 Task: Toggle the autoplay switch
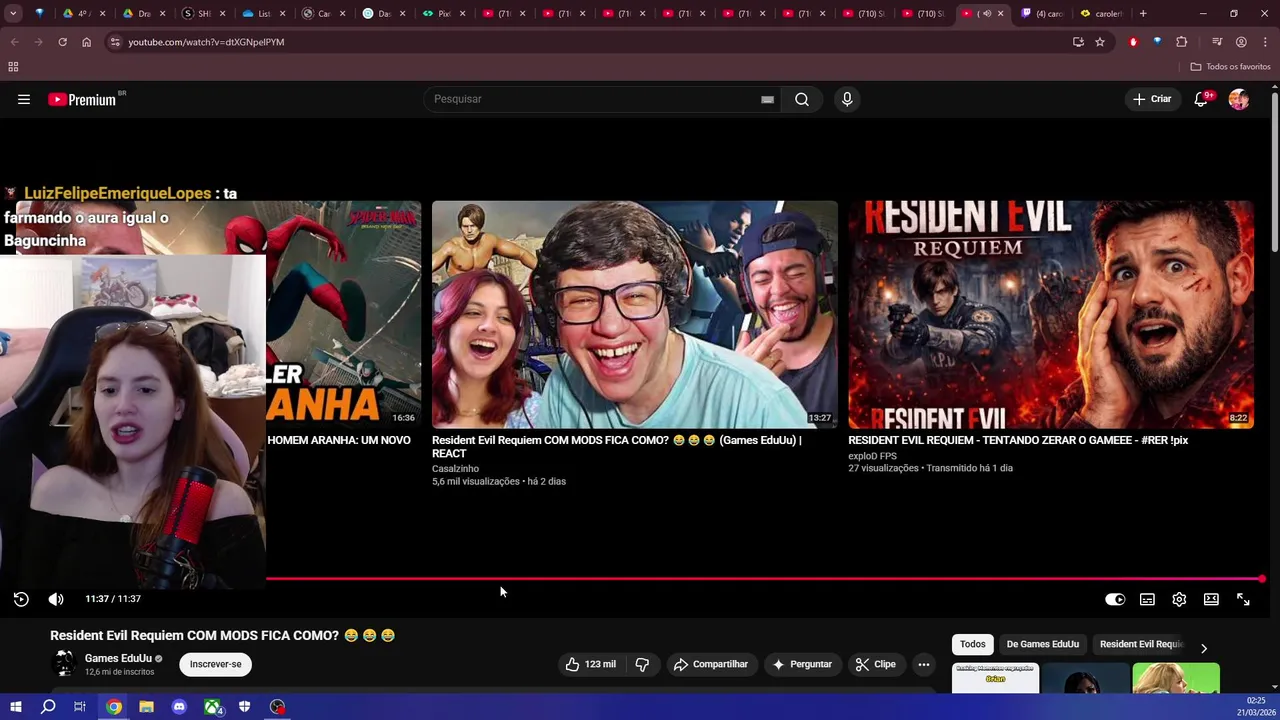[1115, 599]
